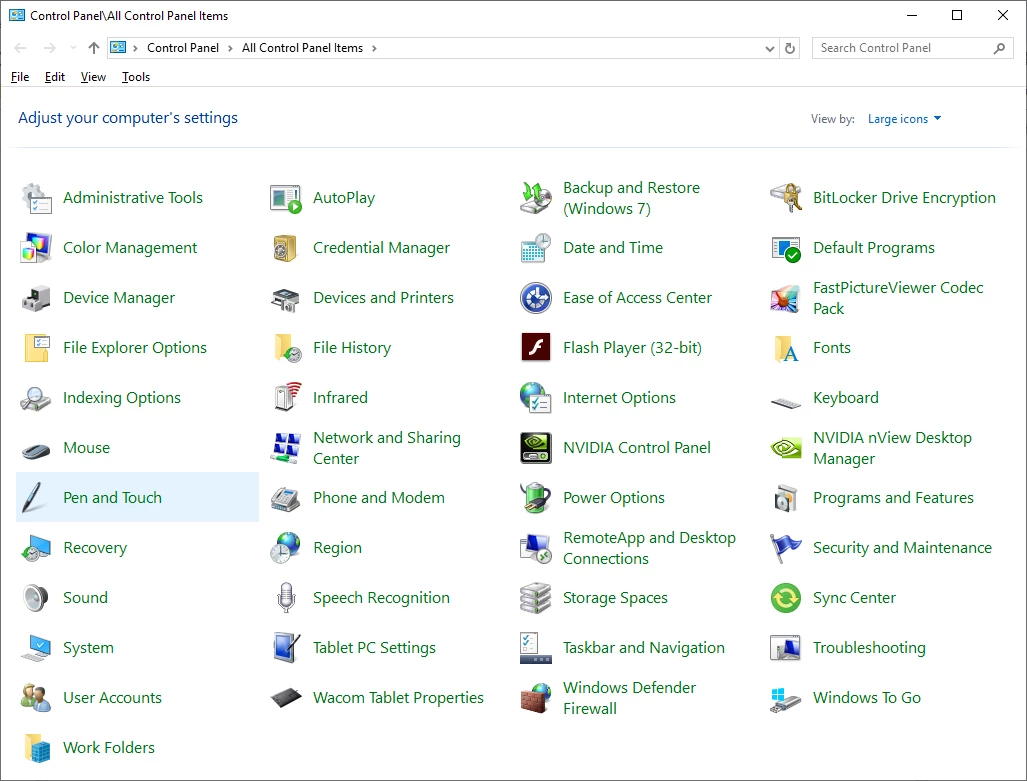Open Taskbar and Navigation link
Image resolution: width=1027 pixels, height=781 pixels.
click(x=643, y=648)
